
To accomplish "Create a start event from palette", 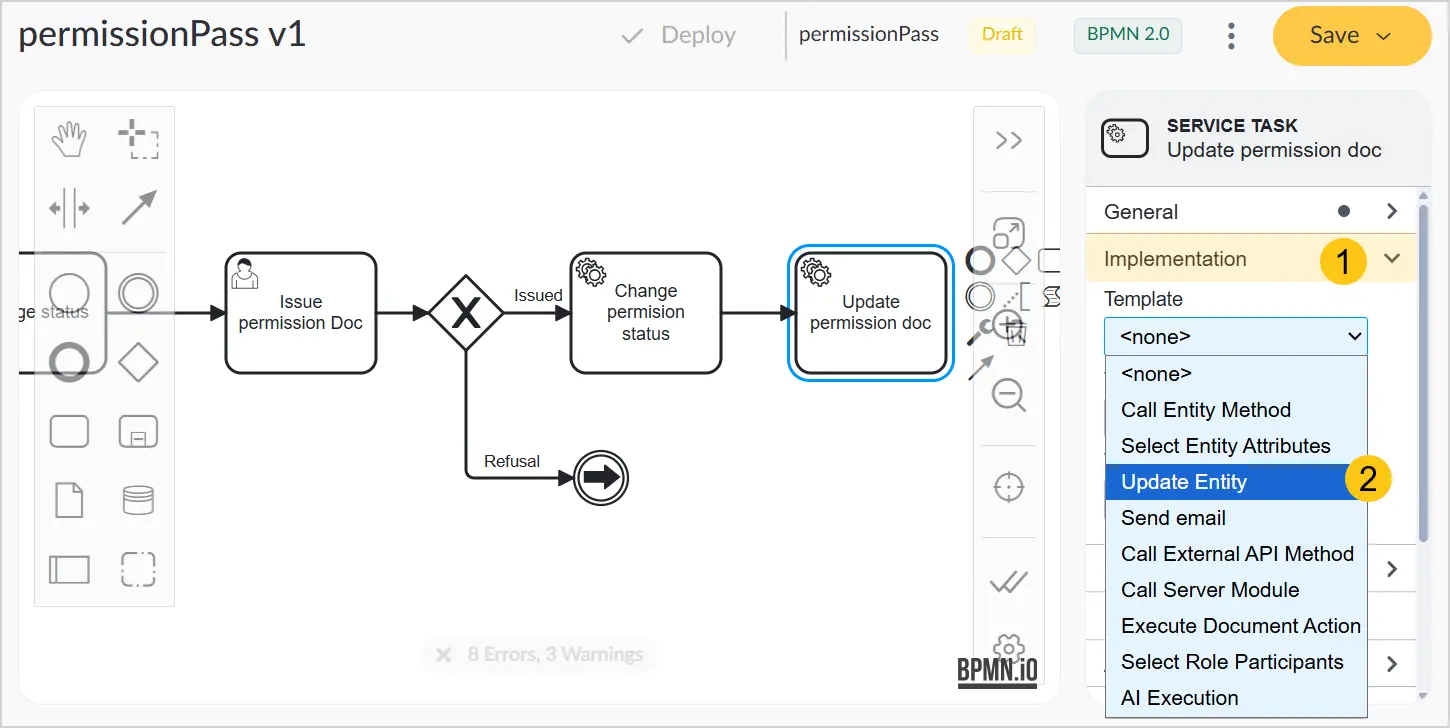I will coord(69,293).
